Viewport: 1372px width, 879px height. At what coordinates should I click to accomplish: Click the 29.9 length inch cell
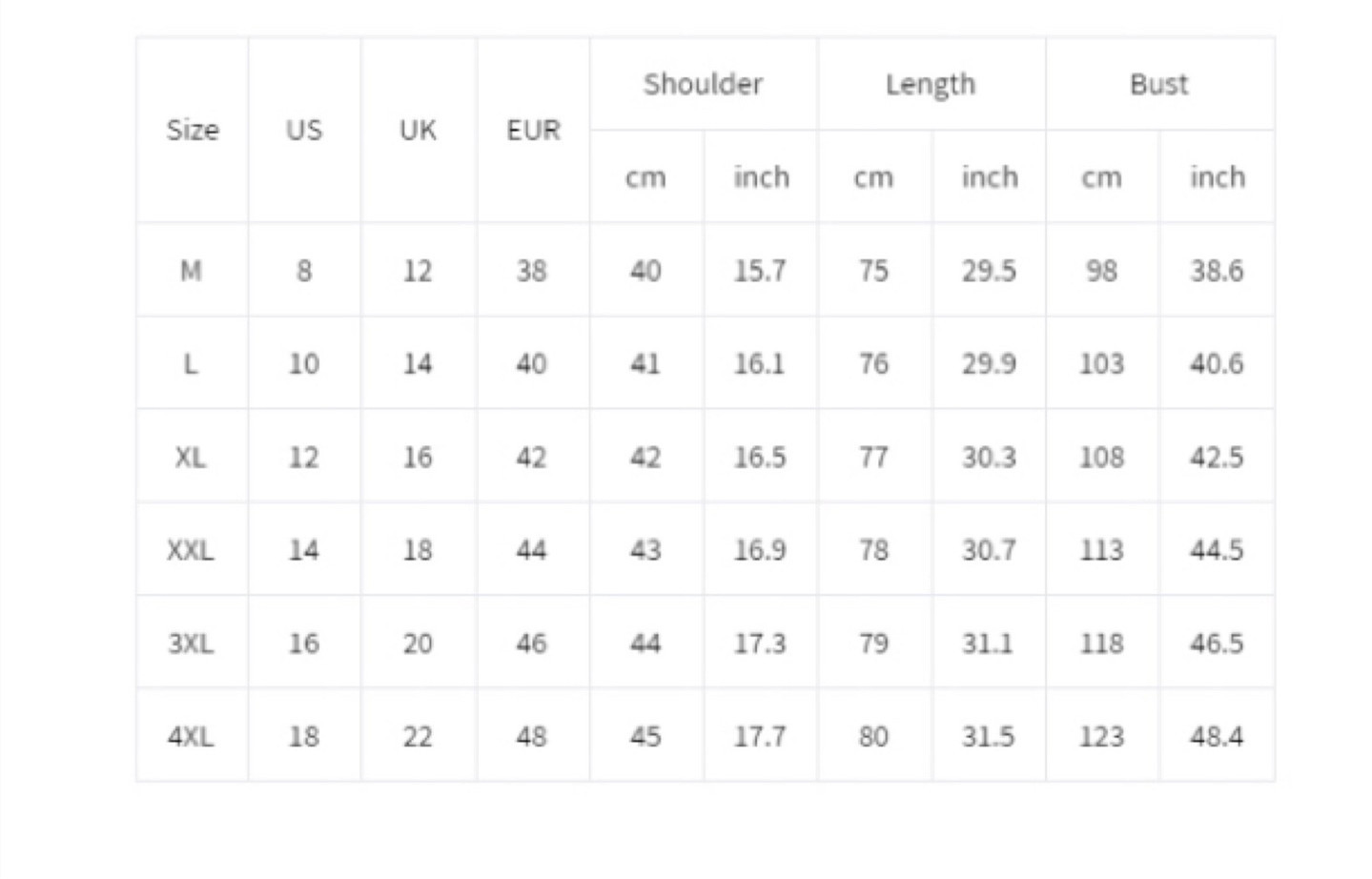click(x=989, y=363)
